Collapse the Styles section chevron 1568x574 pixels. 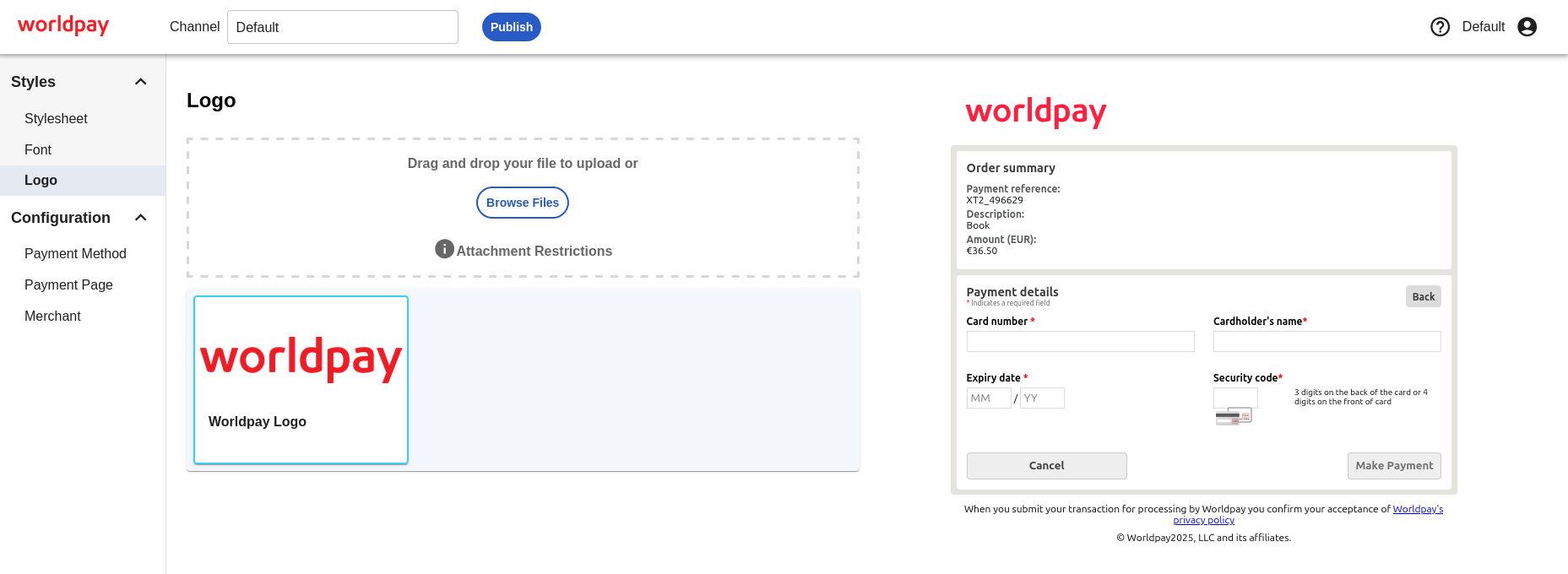(141, 82)
